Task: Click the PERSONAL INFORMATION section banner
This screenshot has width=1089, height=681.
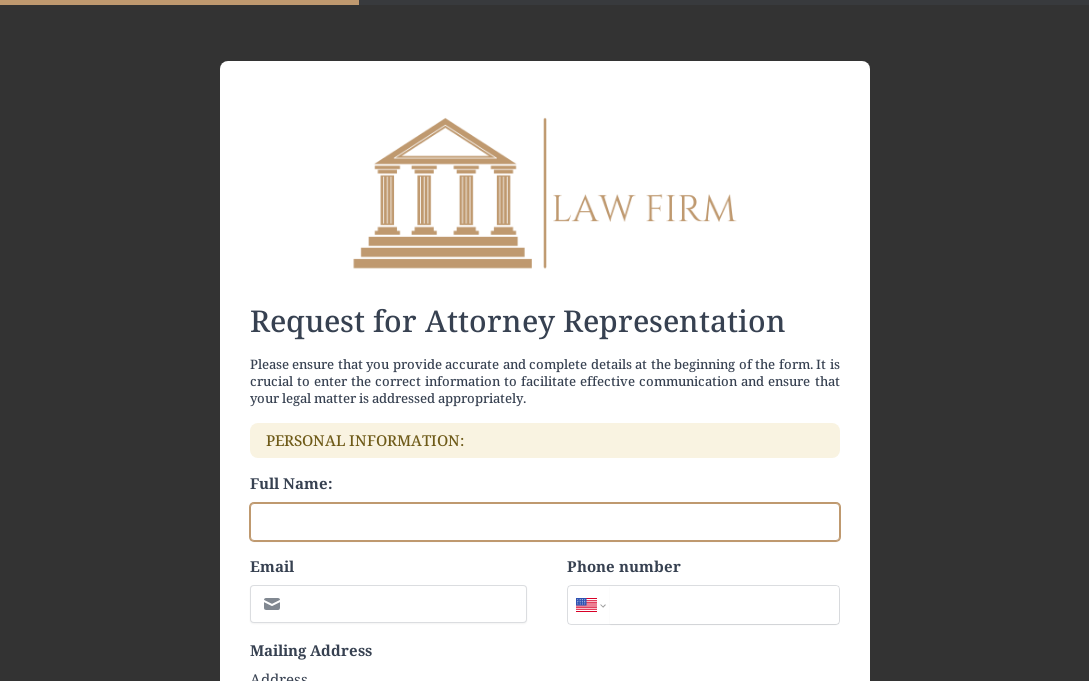Action: click(544, 441)
